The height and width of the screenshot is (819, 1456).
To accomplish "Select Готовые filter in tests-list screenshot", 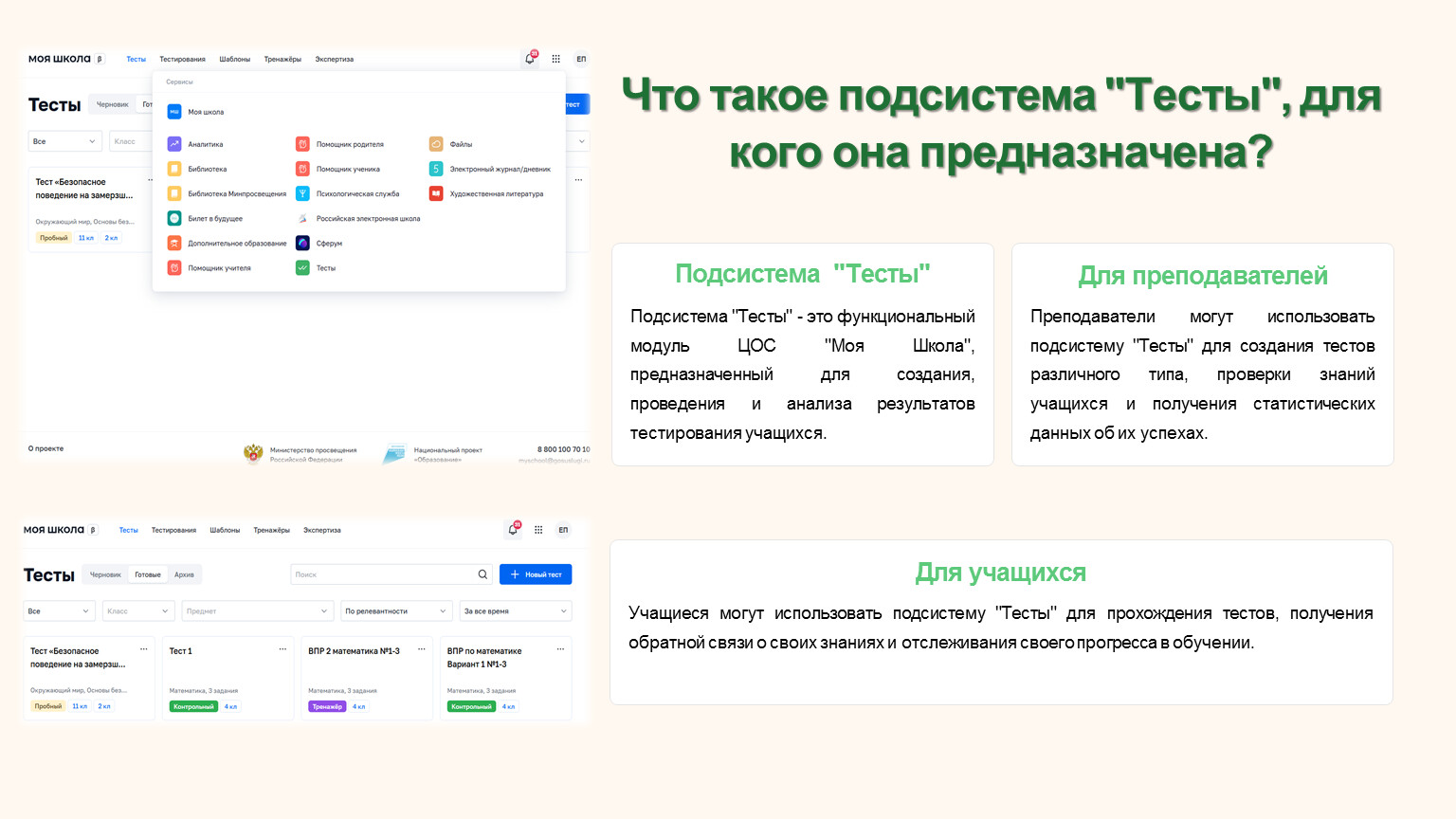I will pos(148,574).
